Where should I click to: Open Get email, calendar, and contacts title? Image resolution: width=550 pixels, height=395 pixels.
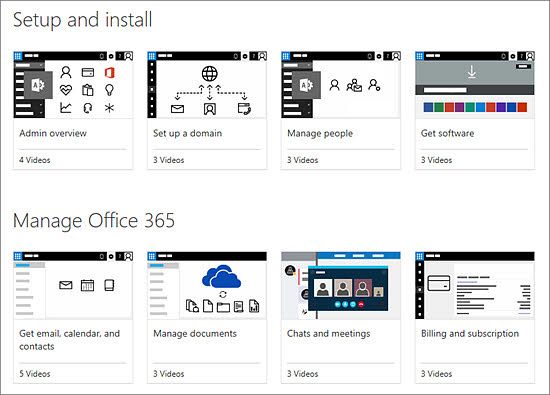coord(69,340)
